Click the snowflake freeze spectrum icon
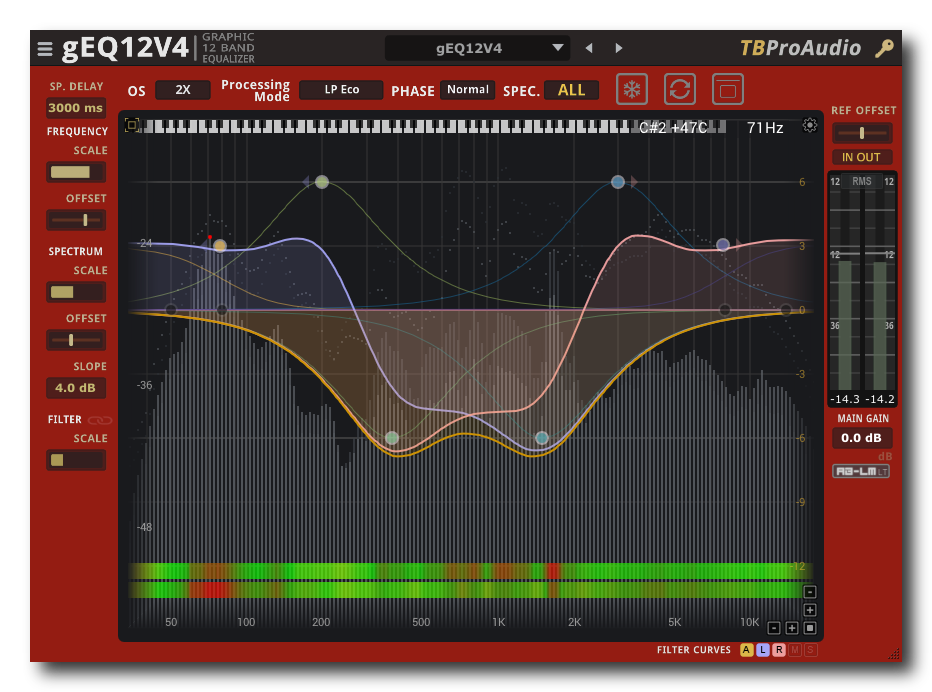Screen dimensions: 932x692 [632, 89]
